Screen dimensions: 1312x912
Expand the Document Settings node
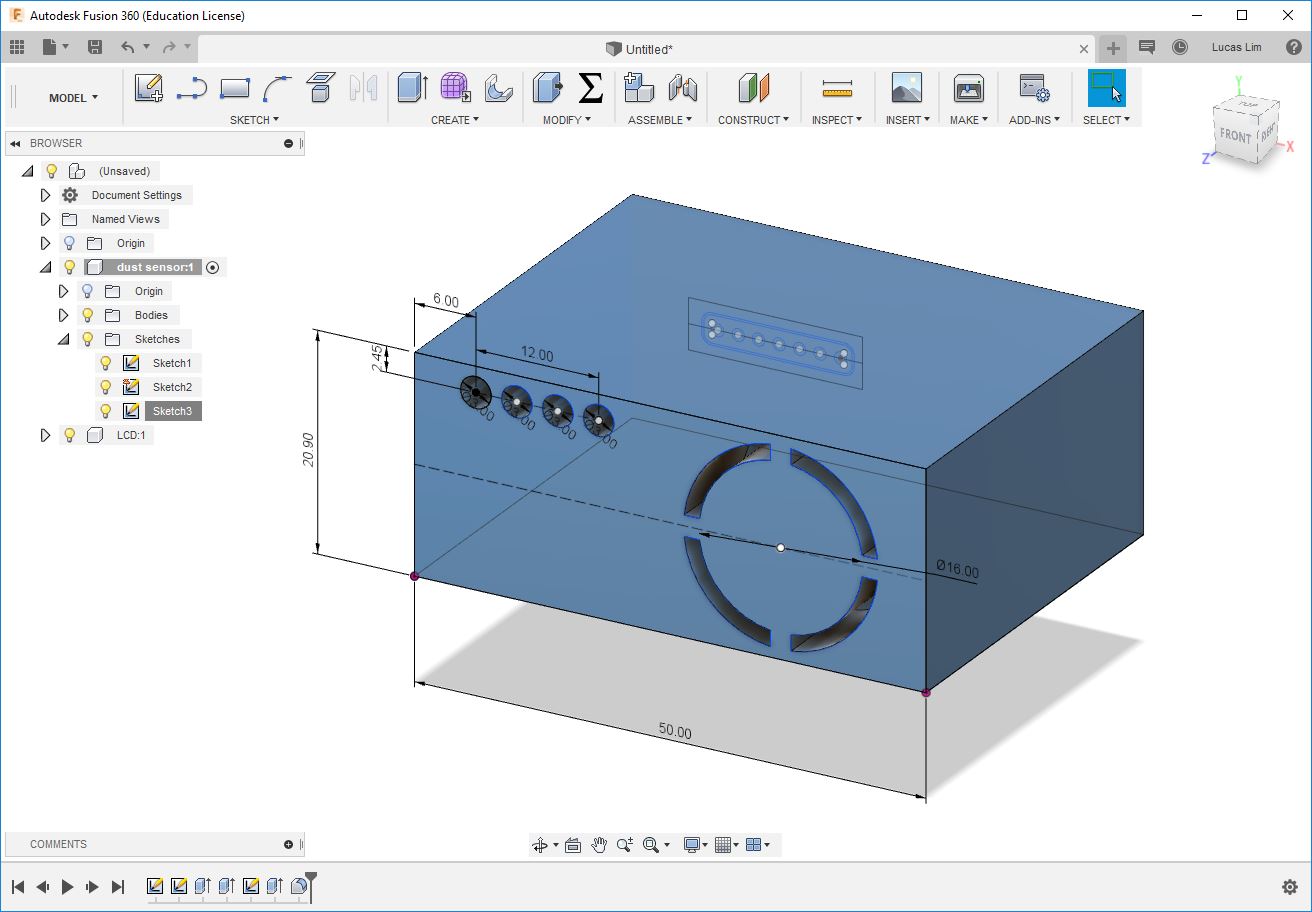click(x=45, y=195)
